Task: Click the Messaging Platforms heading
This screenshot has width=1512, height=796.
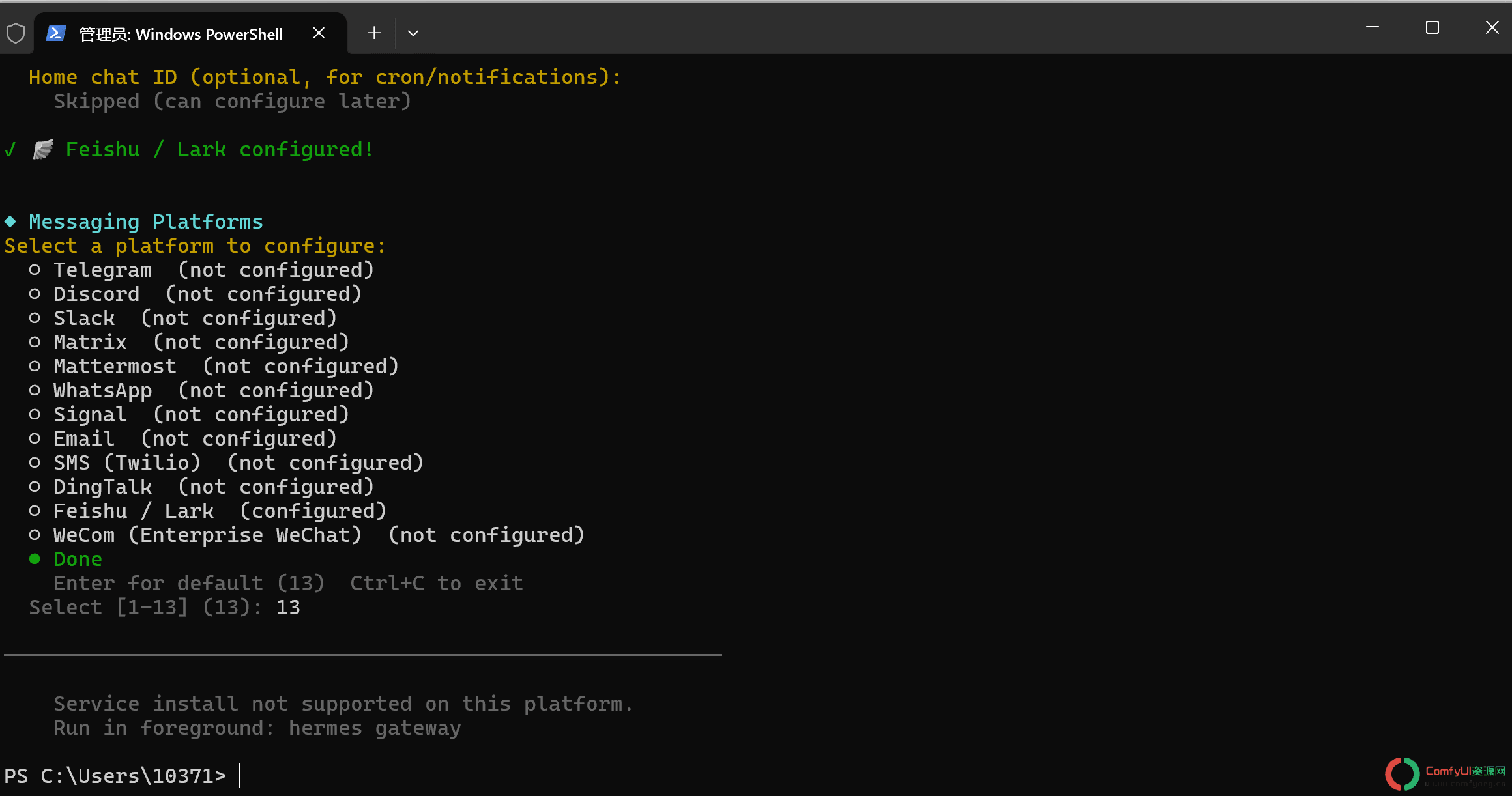Action: point(146,221)
